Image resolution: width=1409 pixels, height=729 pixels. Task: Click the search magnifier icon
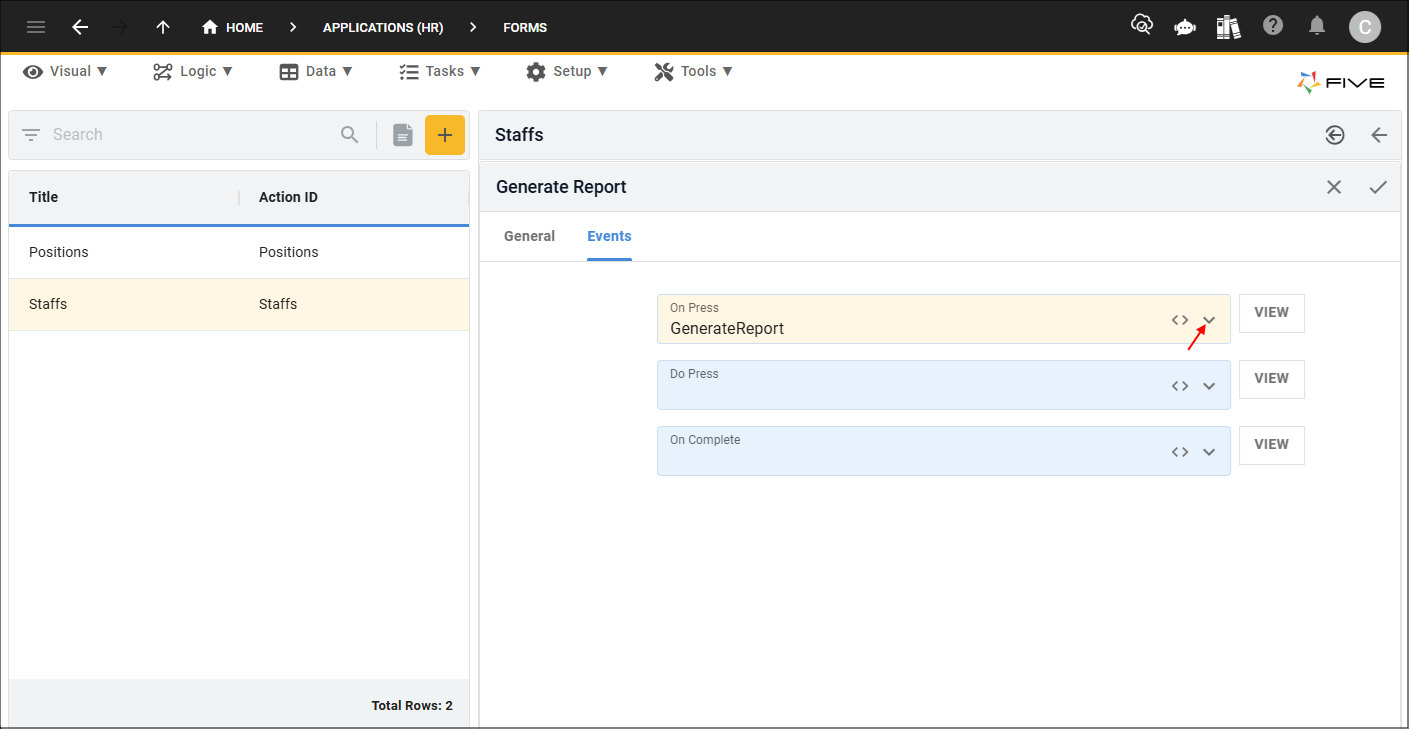(349, 135)
